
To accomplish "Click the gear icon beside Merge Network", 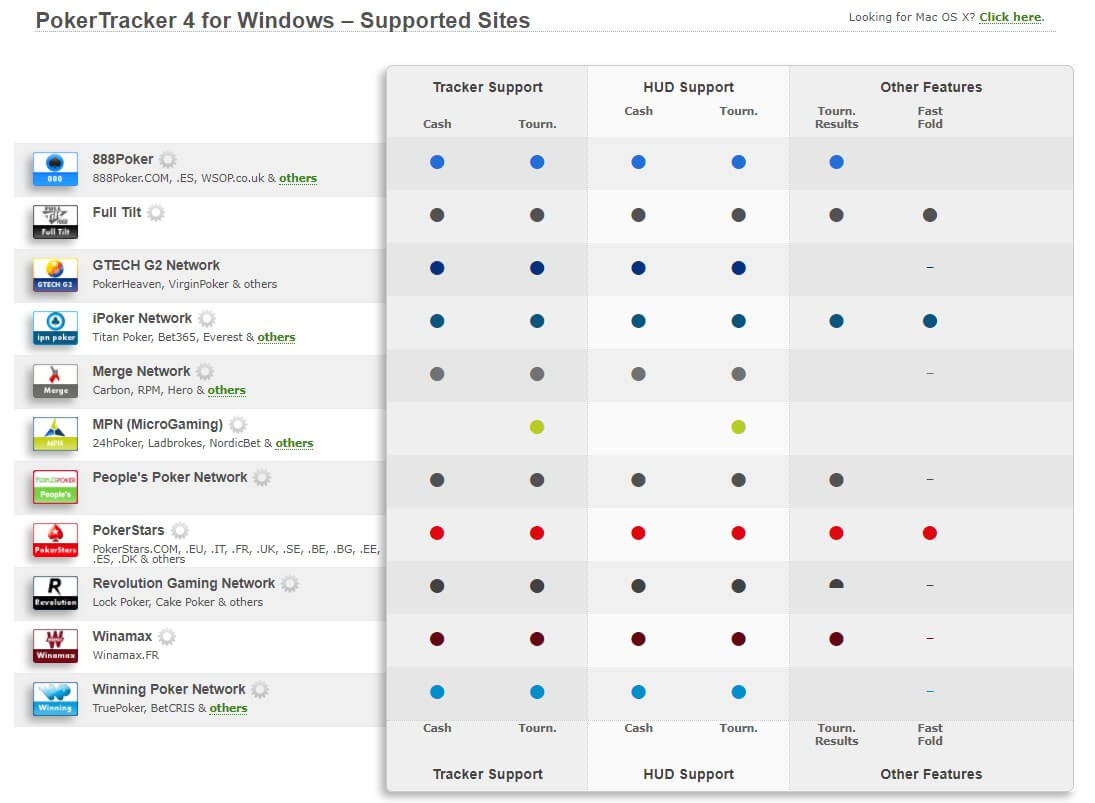I will tap(205, 371).
